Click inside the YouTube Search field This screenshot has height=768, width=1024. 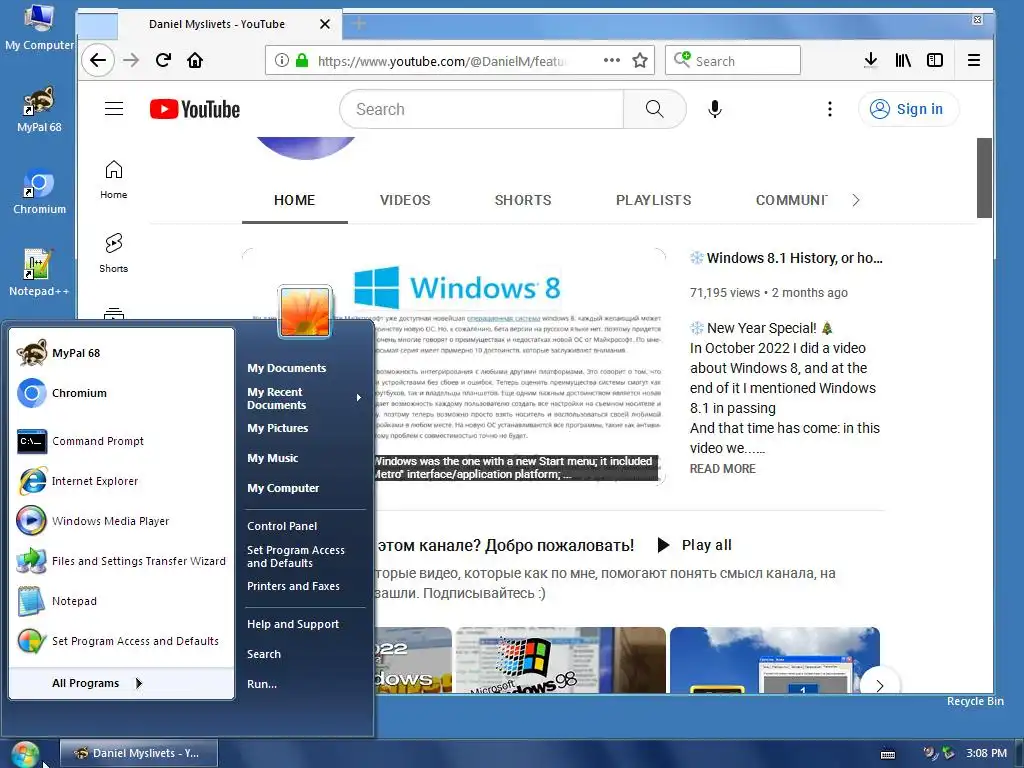click(x=482, y=109)
